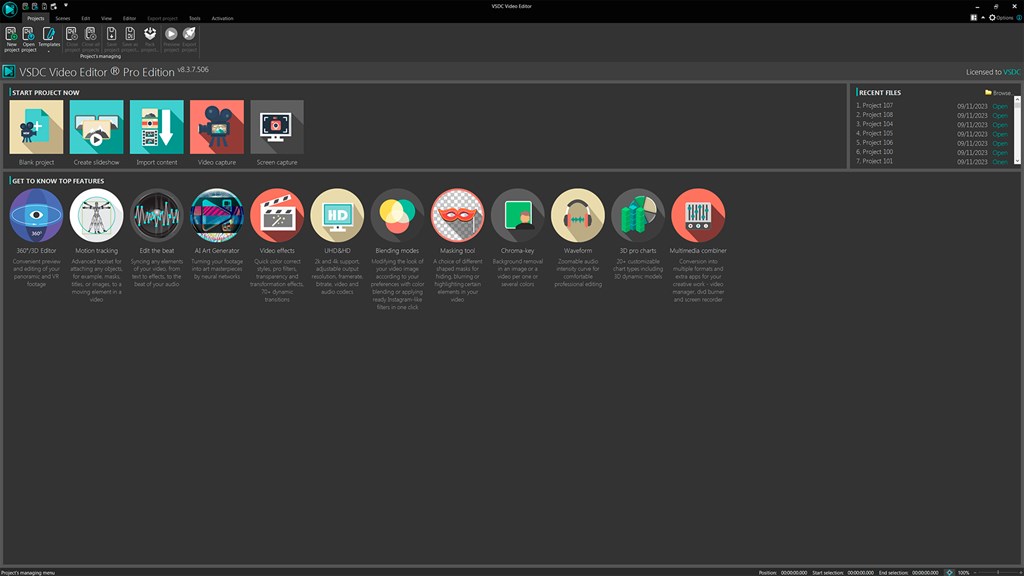The height and width of the screenshot is (576, 1024).
Task: Click the Masking tool mask icon
Action: point(457,215)
